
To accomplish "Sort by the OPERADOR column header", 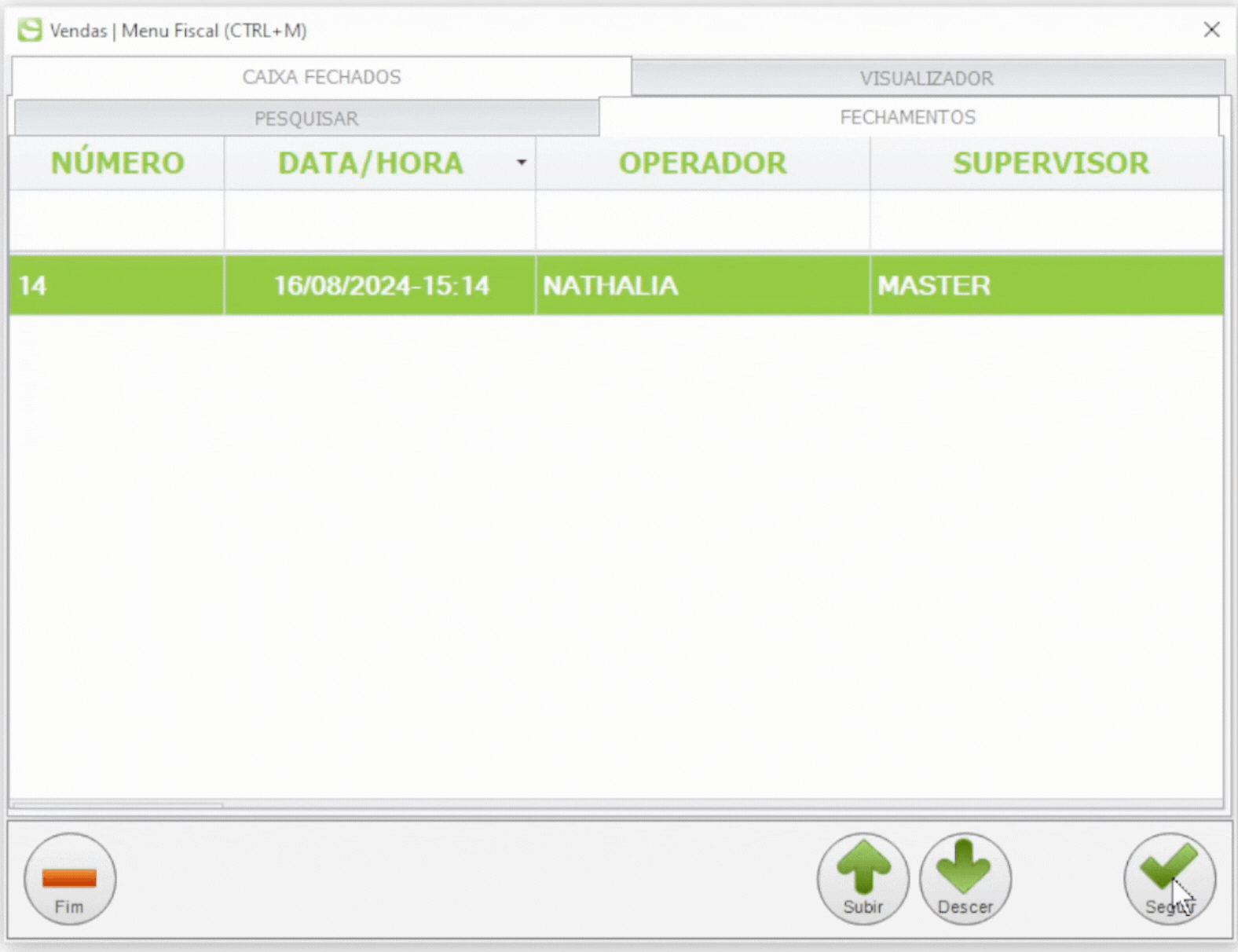I will pyautogui.click(x=702, y=163).
